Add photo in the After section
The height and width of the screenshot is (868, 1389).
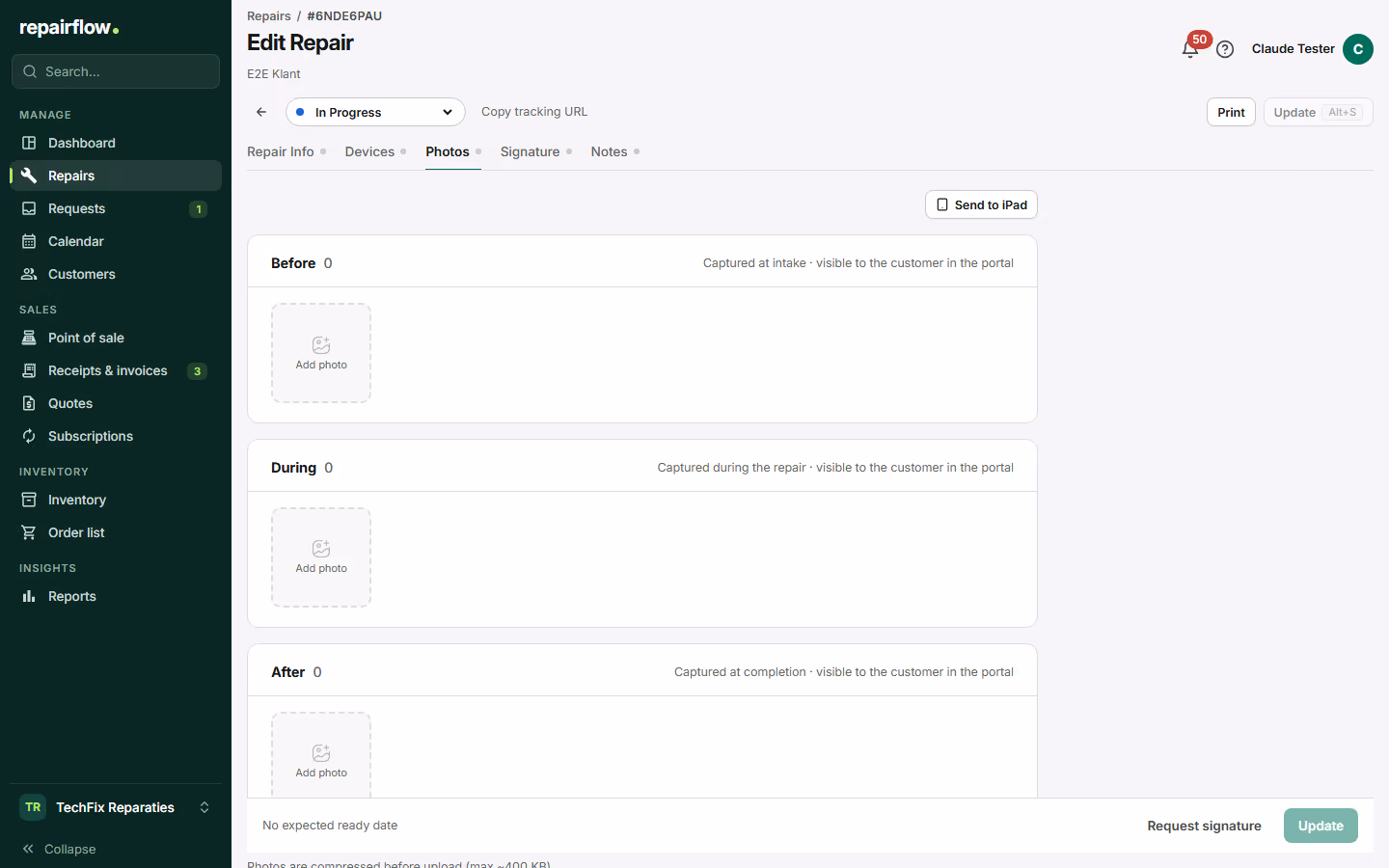(321, 755)
